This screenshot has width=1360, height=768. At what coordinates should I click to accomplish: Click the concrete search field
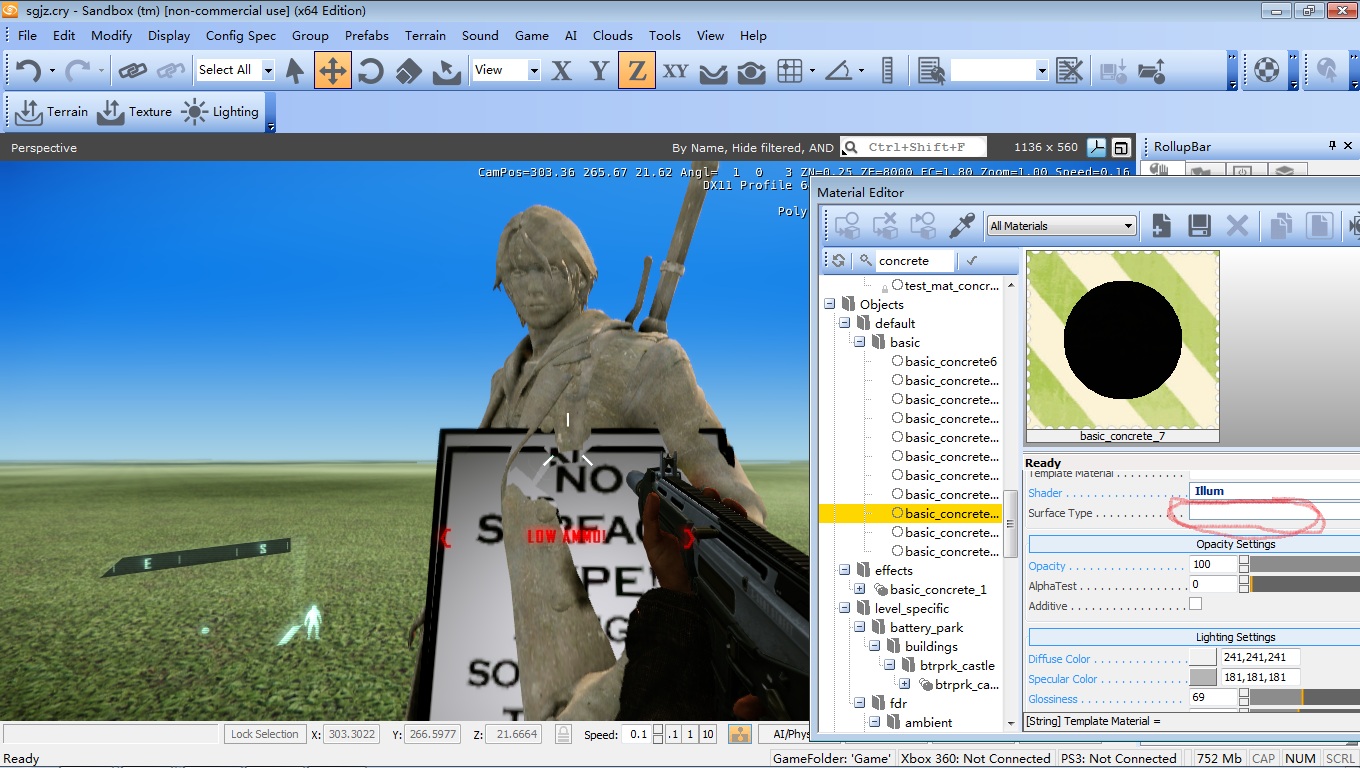tap(914, 261)
